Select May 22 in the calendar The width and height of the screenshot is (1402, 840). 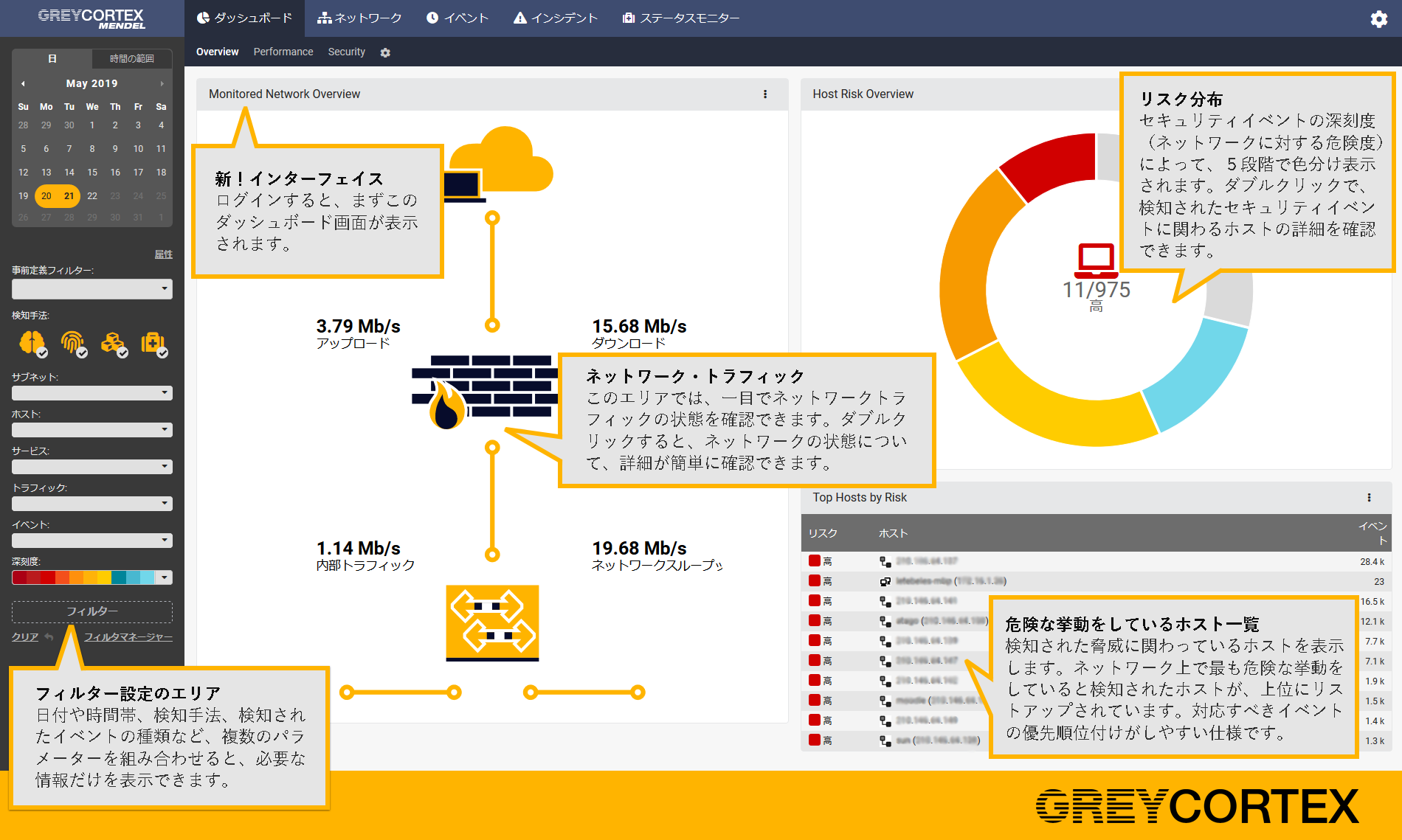pyautogui.click(x=92, y=196)
